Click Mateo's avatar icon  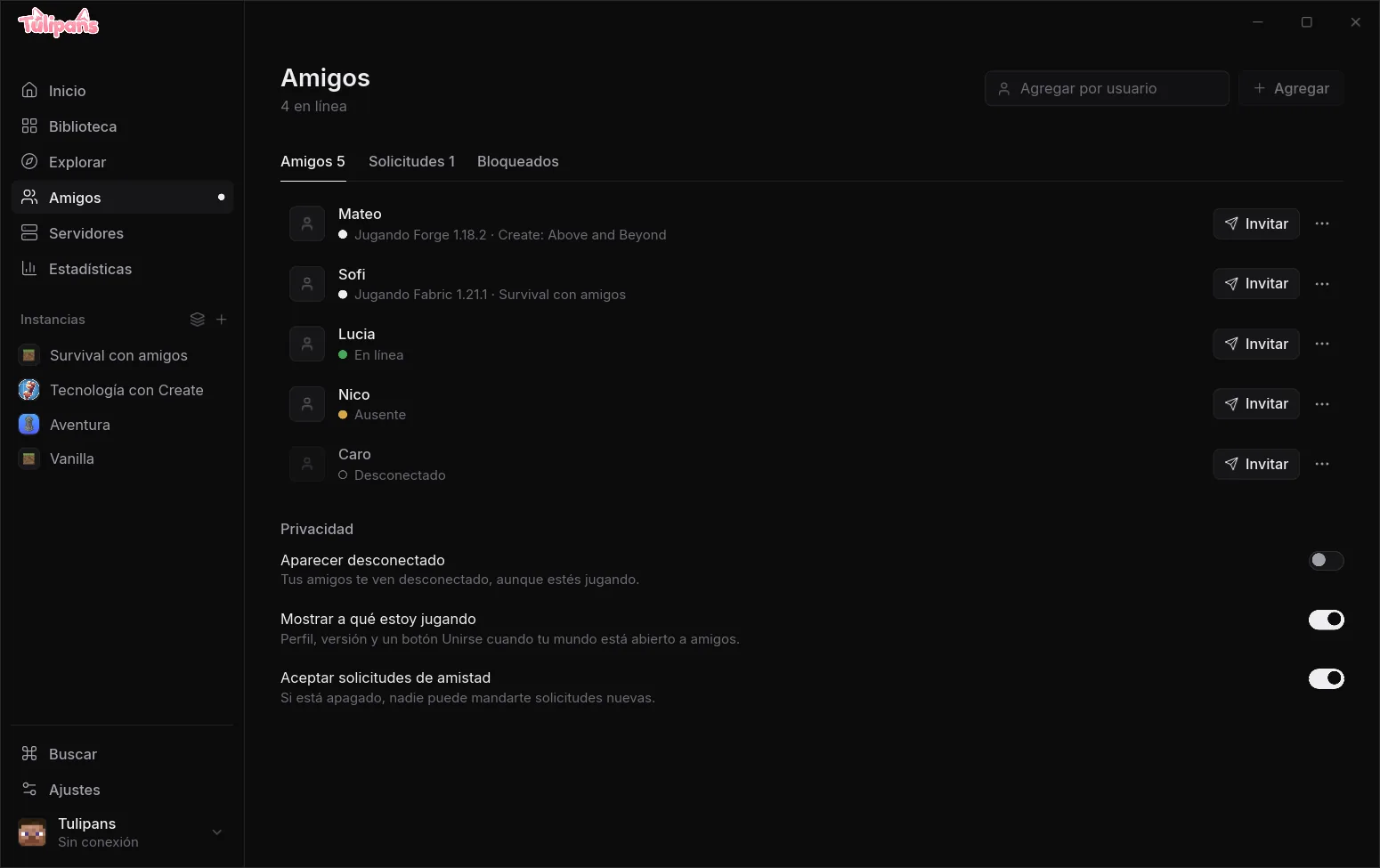307,223
